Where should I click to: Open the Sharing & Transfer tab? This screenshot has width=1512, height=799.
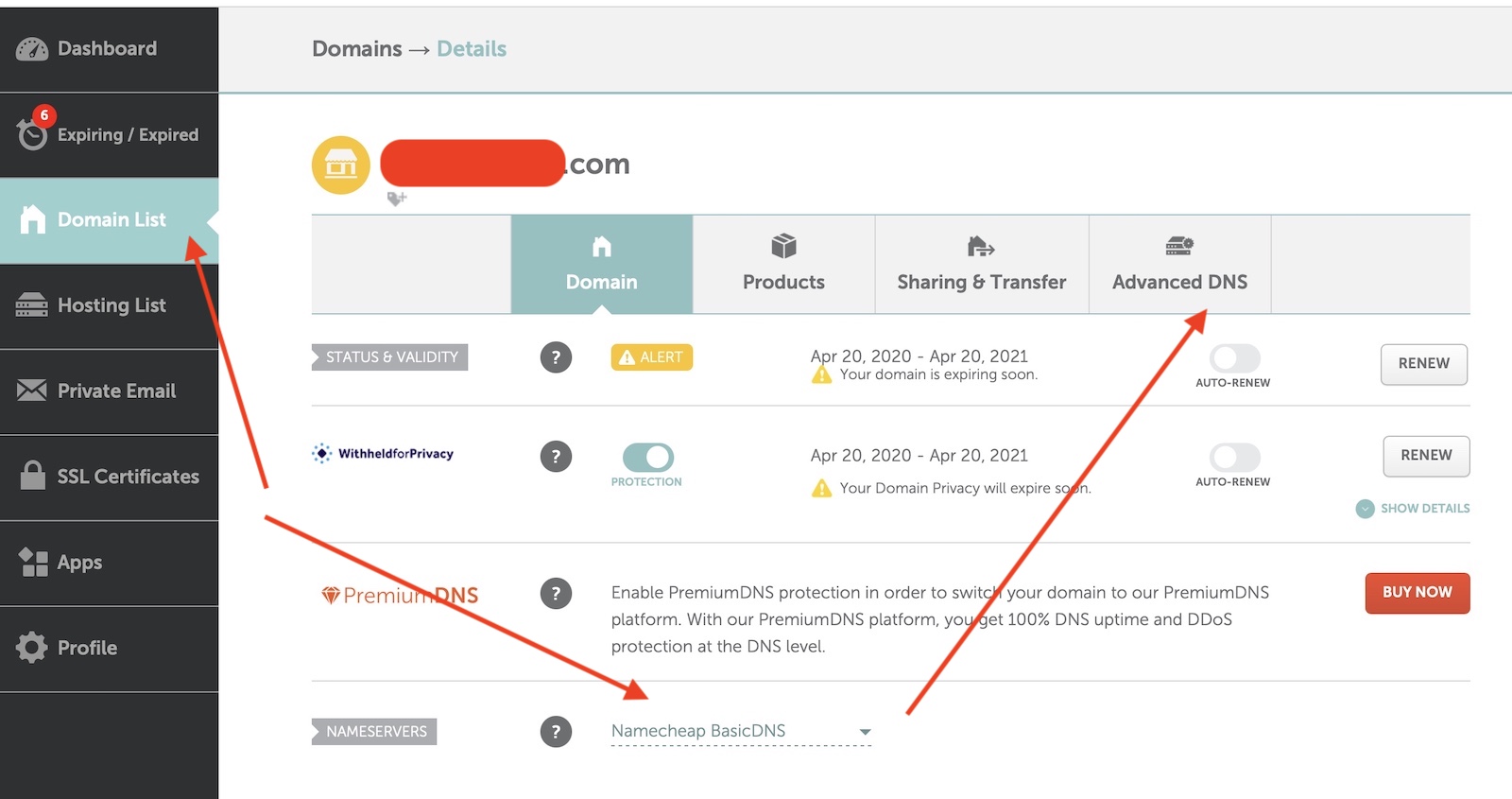[x=981, y=265]
